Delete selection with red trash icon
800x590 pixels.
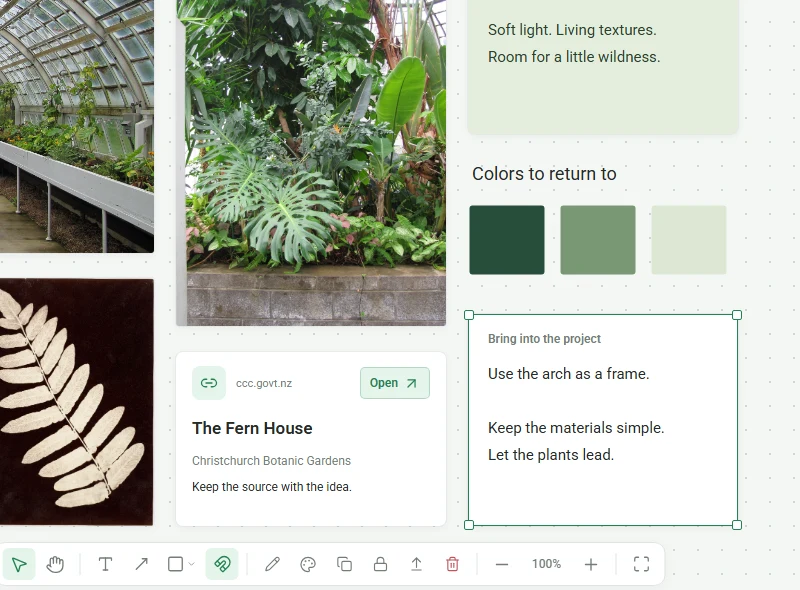453,564
